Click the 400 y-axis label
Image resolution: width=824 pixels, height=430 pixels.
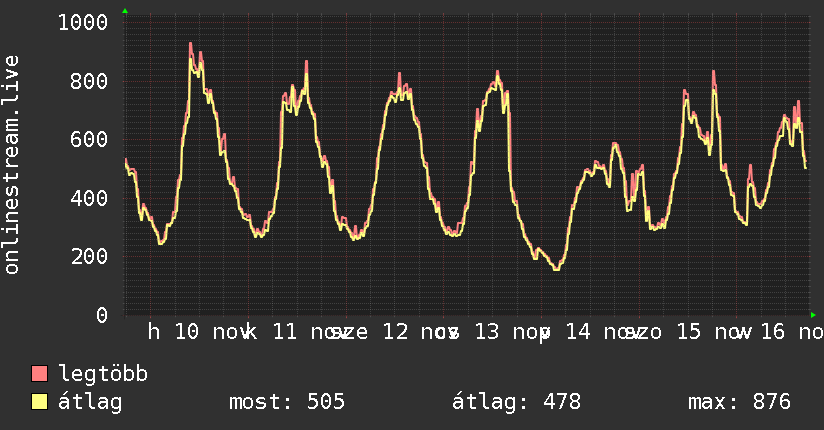pos(89,198)
